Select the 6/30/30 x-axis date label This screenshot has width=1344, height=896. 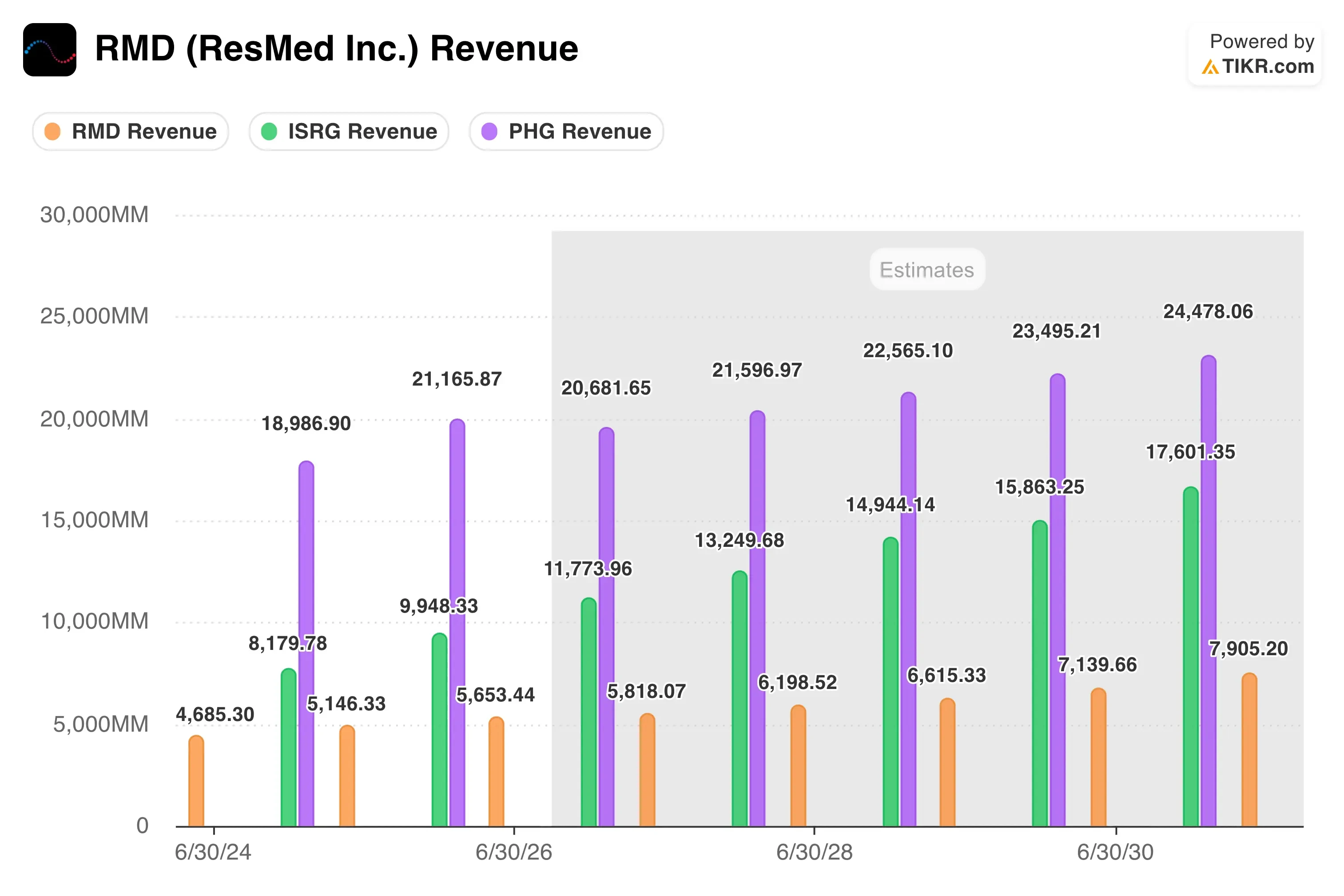[1115, 852]
